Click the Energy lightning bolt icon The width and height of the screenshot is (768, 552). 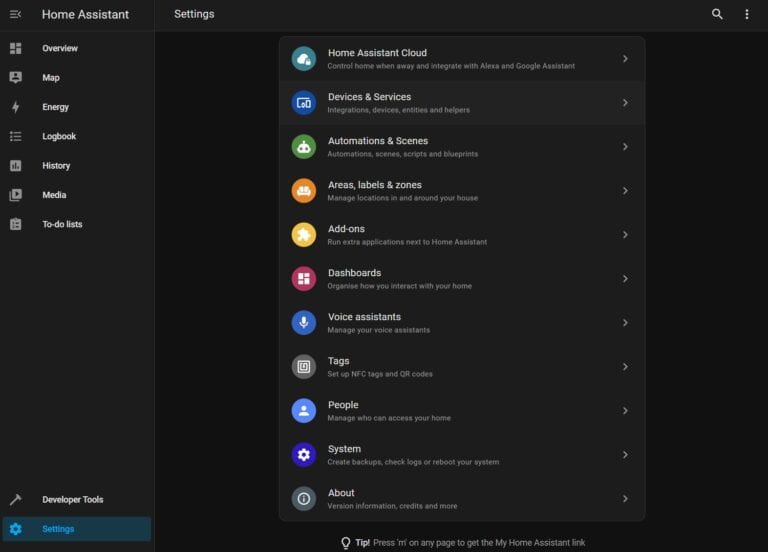(x=16, y=107)
